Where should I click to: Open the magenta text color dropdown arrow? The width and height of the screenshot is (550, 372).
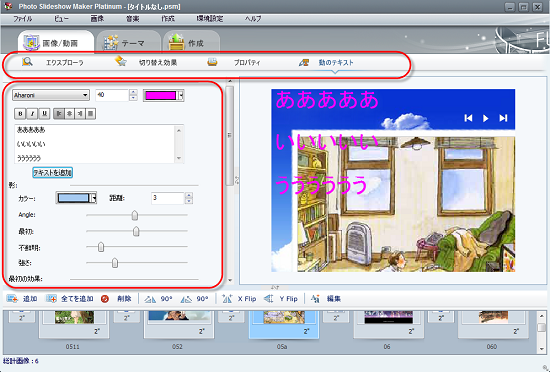[181, 95]
